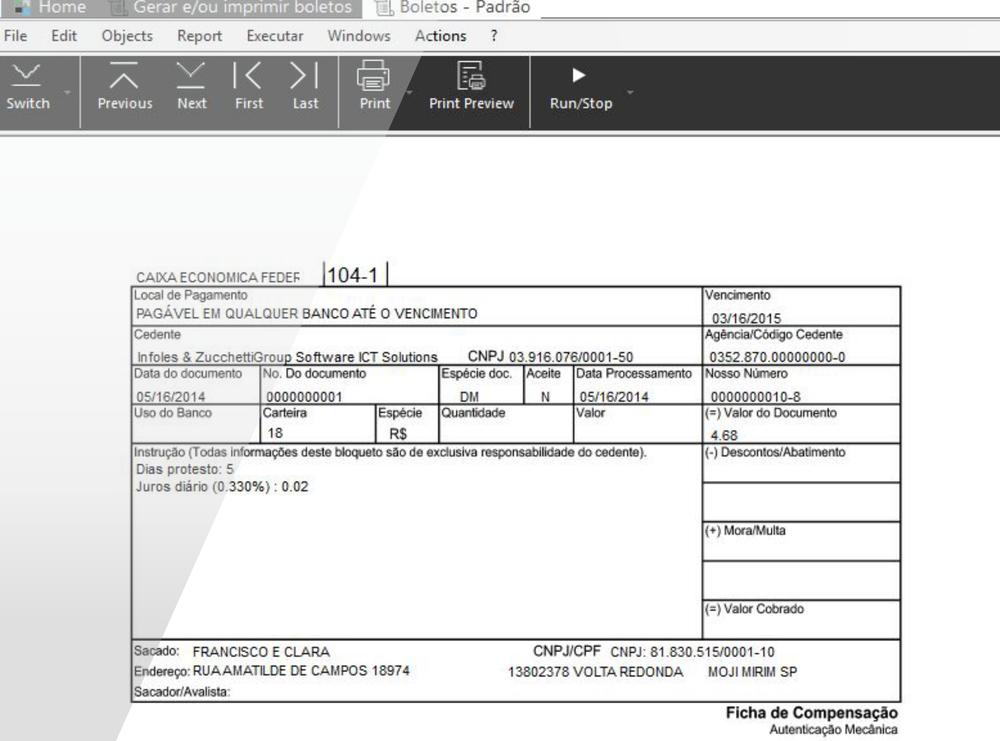The width and height of the screenshot is (1000, 741).
Task: Open the Executar menu
Action: 275,36
